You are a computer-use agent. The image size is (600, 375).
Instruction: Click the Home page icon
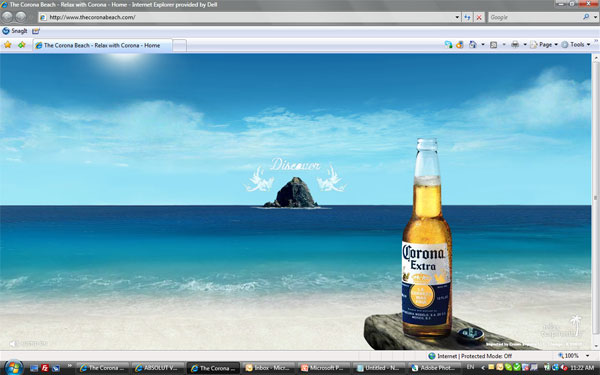tap(473, 45)
